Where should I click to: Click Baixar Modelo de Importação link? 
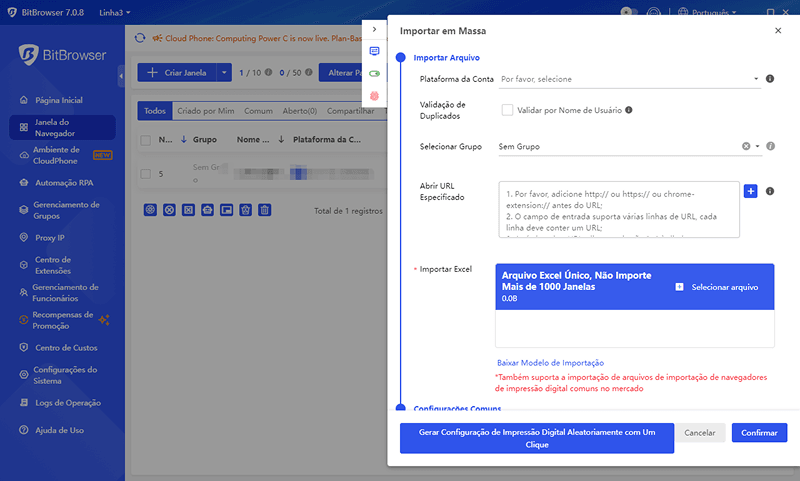550,362
